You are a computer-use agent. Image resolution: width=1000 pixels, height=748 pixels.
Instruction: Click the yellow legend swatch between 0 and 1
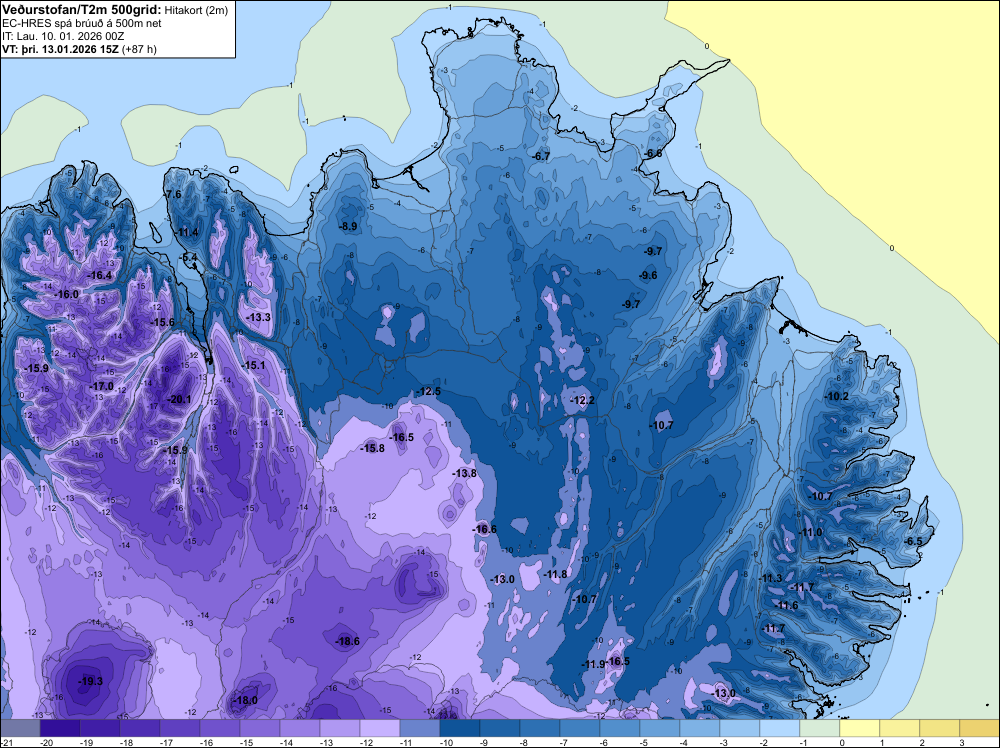pos(859,728)
